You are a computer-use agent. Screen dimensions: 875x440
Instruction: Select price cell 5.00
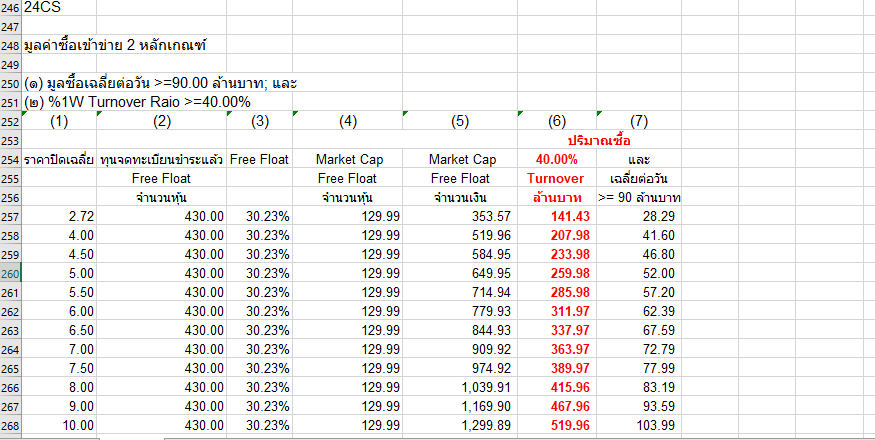(x=59, y=274)
